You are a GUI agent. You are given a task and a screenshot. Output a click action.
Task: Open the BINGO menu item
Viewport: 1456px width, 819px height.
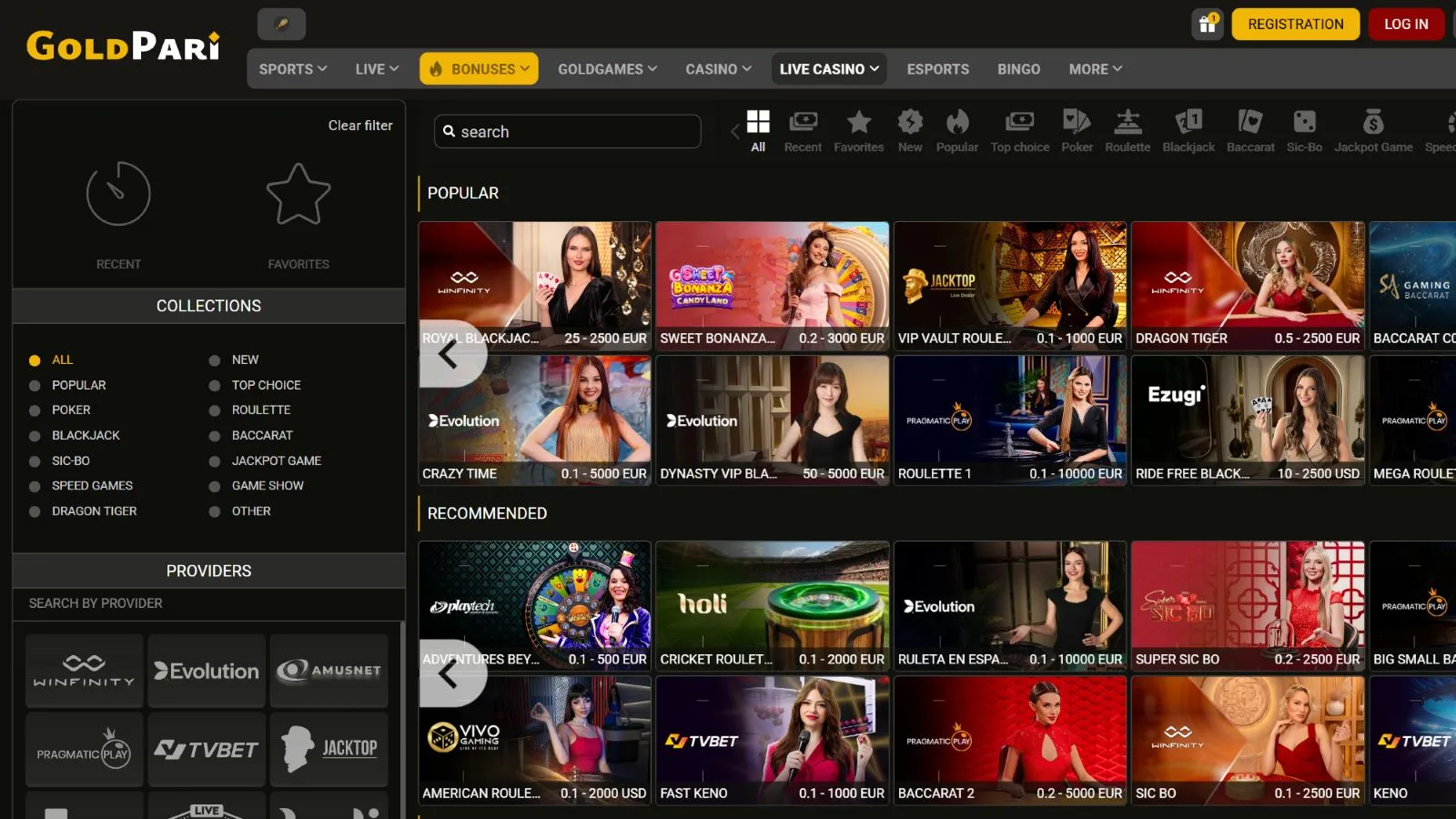point(1018,69)
